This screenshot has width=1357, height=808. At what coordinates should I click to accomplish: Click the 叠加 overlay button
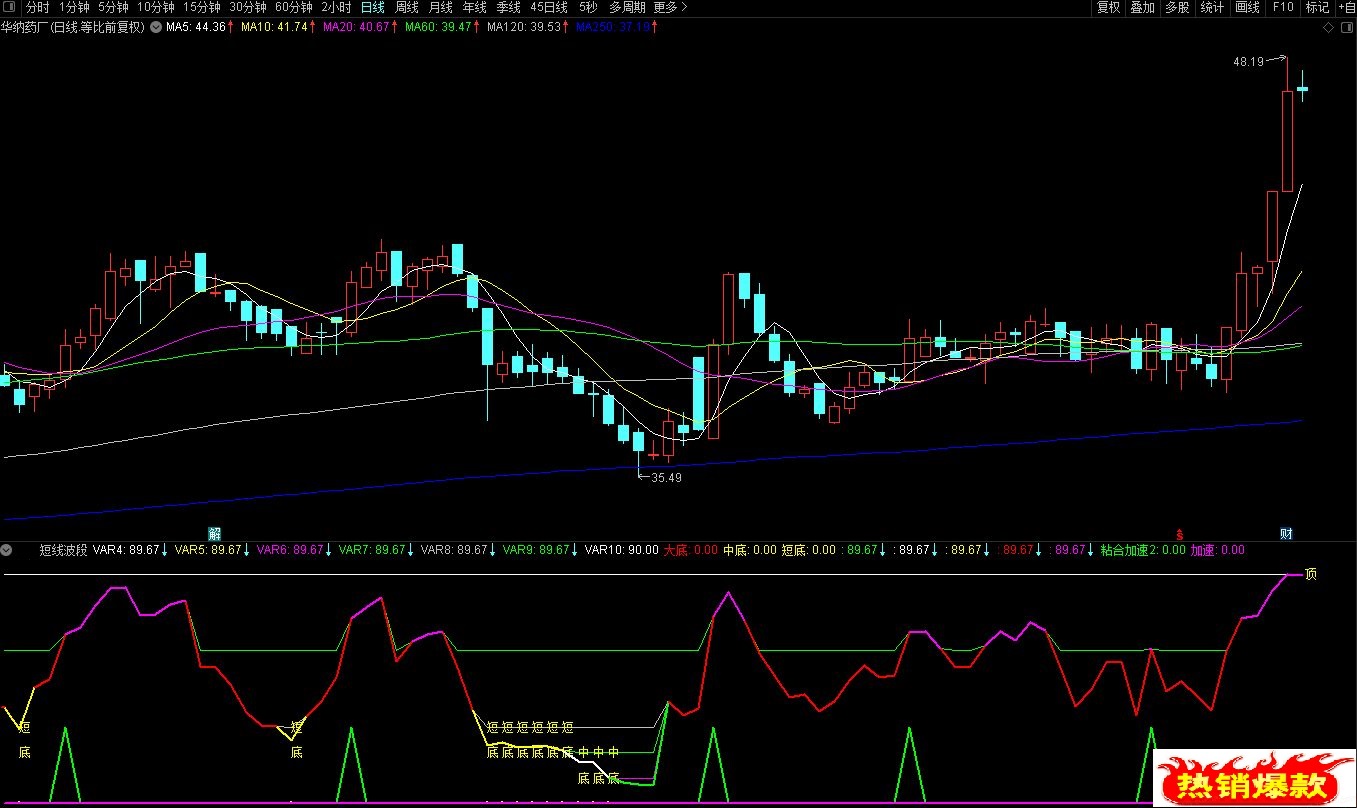[x=1142, y=7]
